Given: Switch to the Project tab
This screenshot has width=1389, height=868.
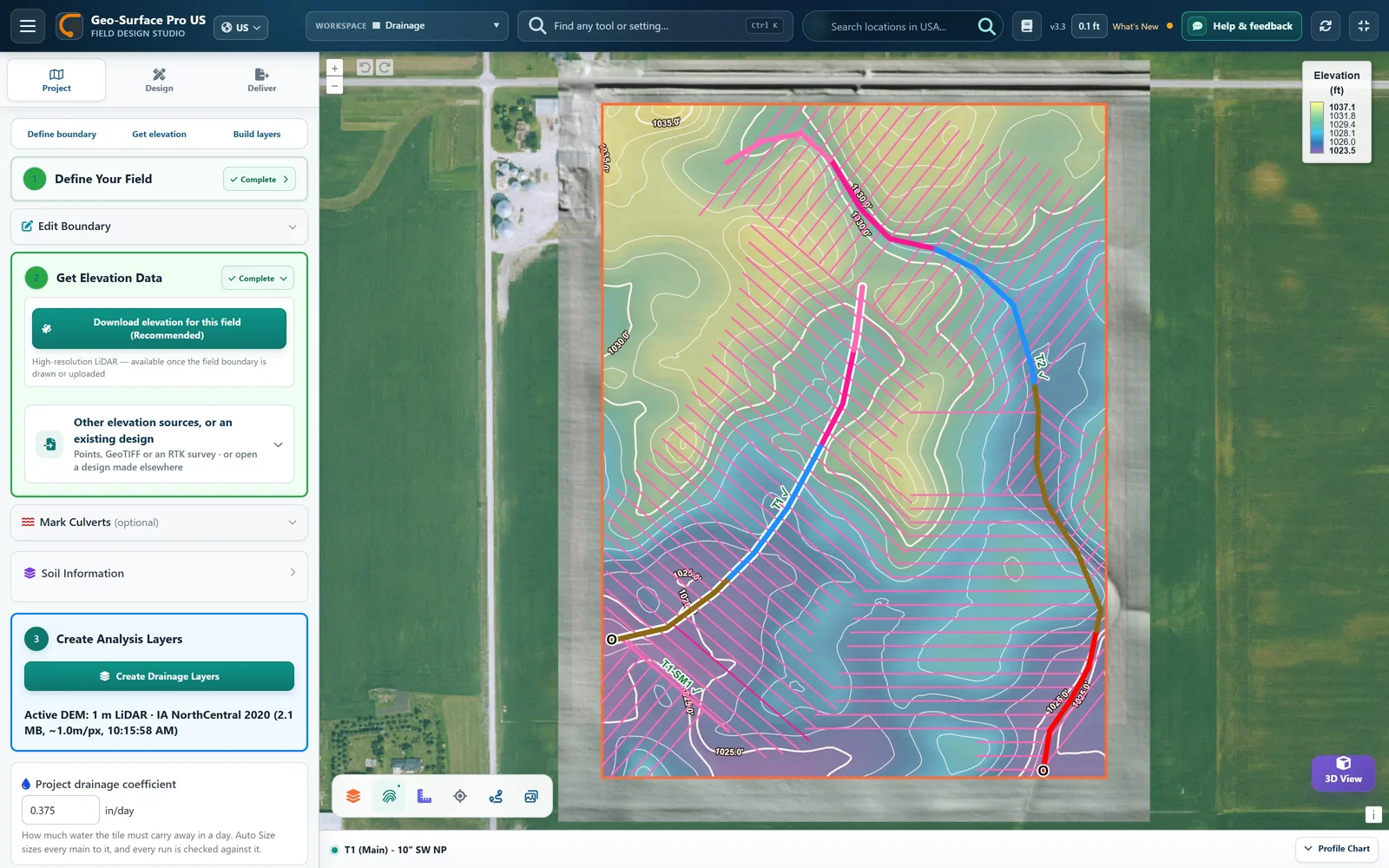Looking at the screenshot, I should tap(56, 80).
